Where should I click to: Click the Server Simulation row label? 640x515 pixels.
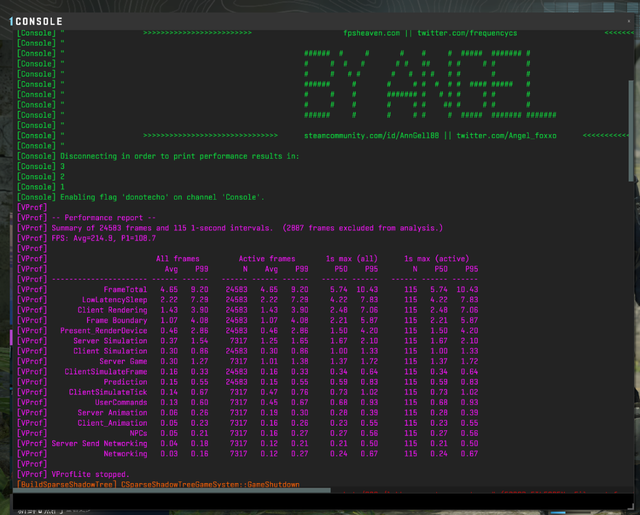110,341
